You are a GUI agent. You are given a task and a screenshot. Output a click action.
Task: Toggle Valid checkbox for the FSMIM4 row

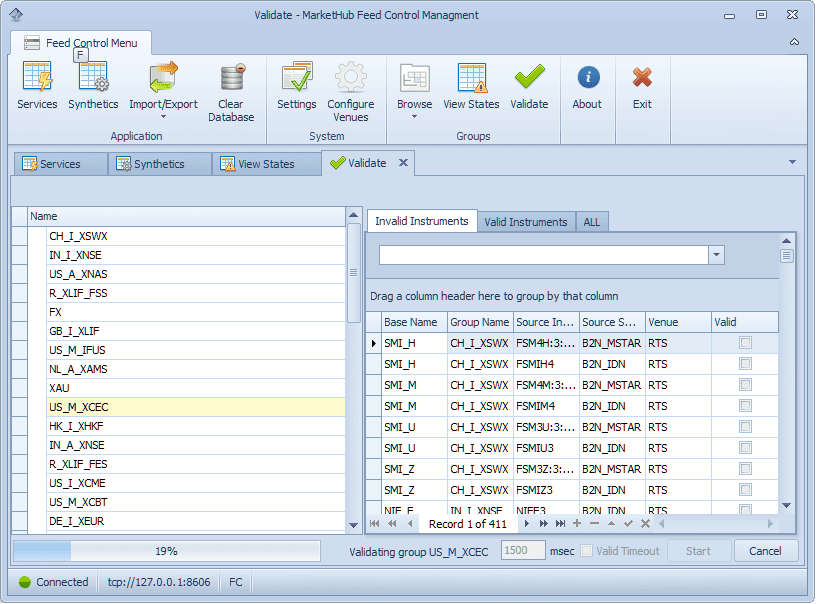(x=745, y=406)
